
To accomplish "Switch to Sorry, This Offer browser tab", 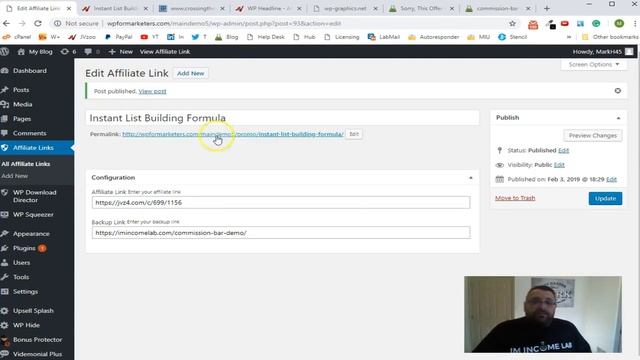I will click(421, 8).
